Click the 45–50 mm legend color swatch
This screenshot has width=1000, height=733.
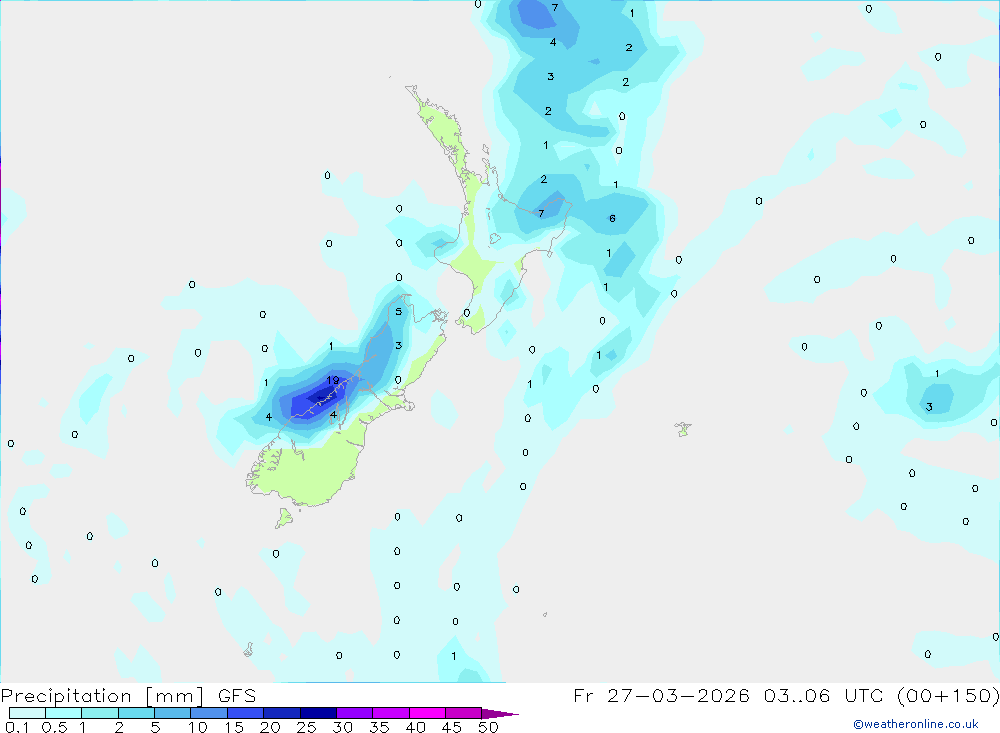pos(463,713)
